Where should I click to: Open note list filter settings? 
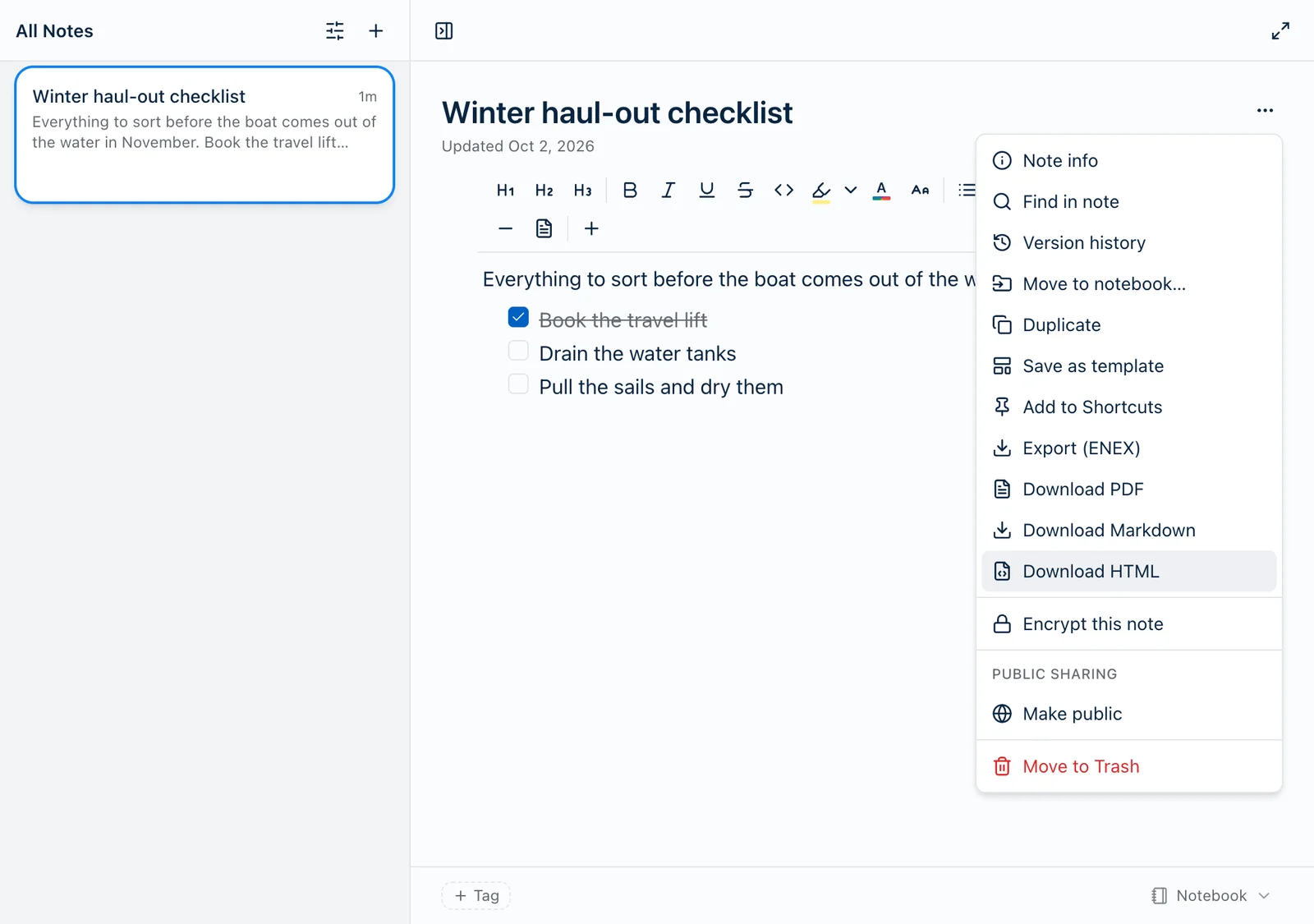point(335,31)
